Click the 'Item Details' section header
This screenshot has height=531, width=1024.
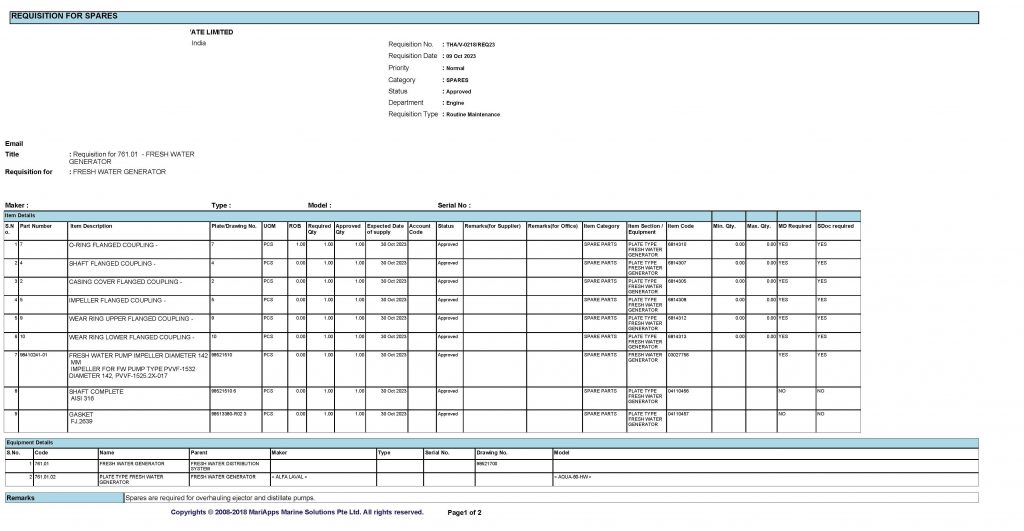click(x=21, y=215)
